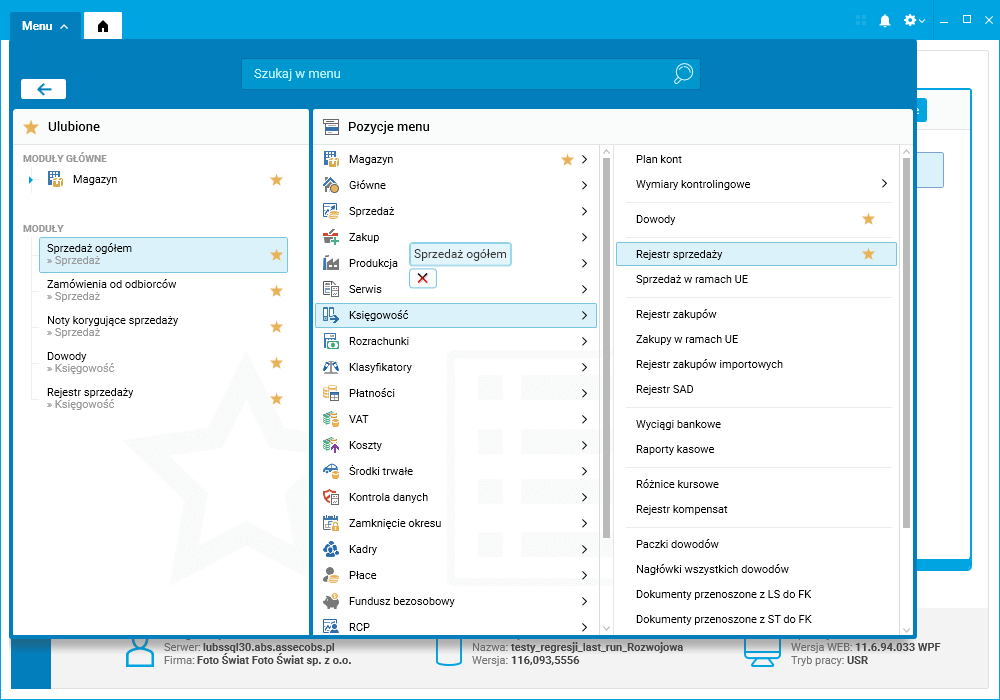The height and width of the screenshot is (700, 1000).
Task: Click the Zamknięcie okresu calendar icon
Action: (x=331, y=523)
